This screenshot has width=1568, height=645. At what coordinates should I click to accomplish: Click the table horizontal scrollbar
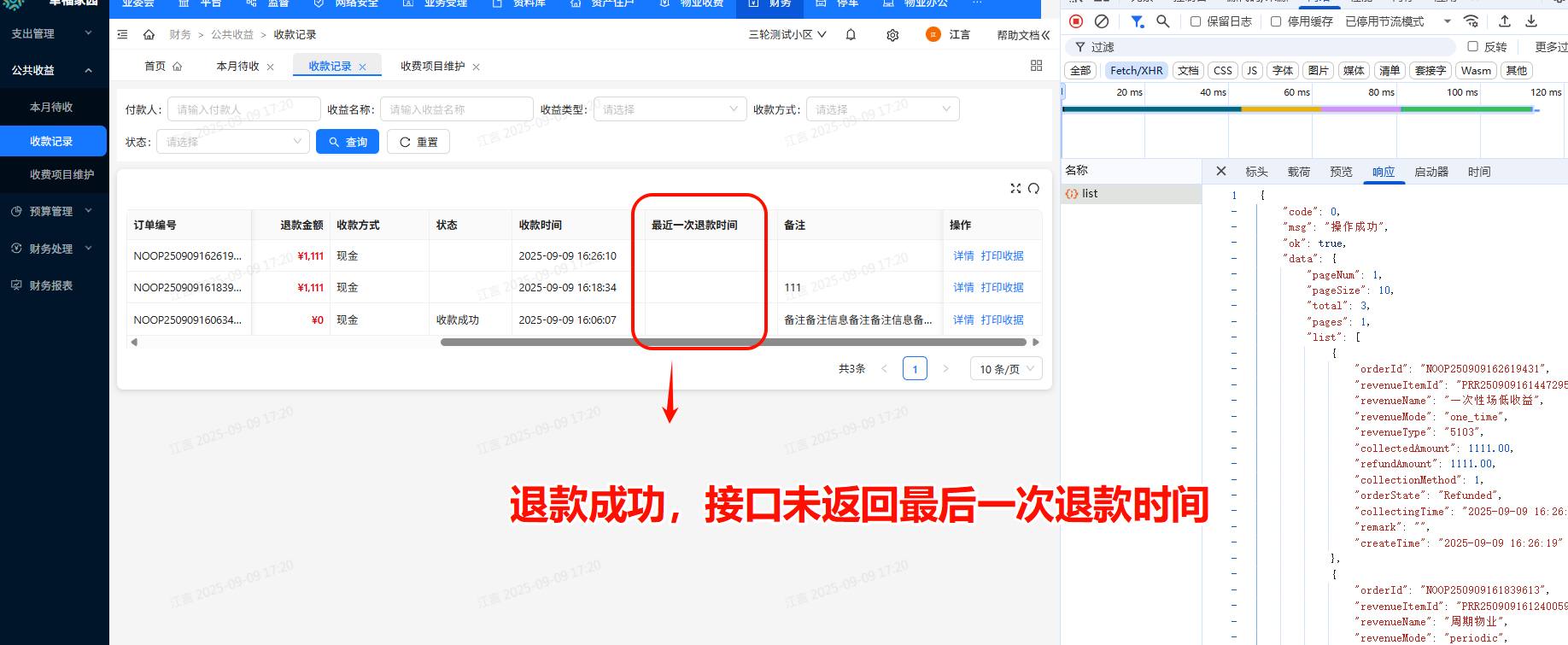(x=733, y=342)
